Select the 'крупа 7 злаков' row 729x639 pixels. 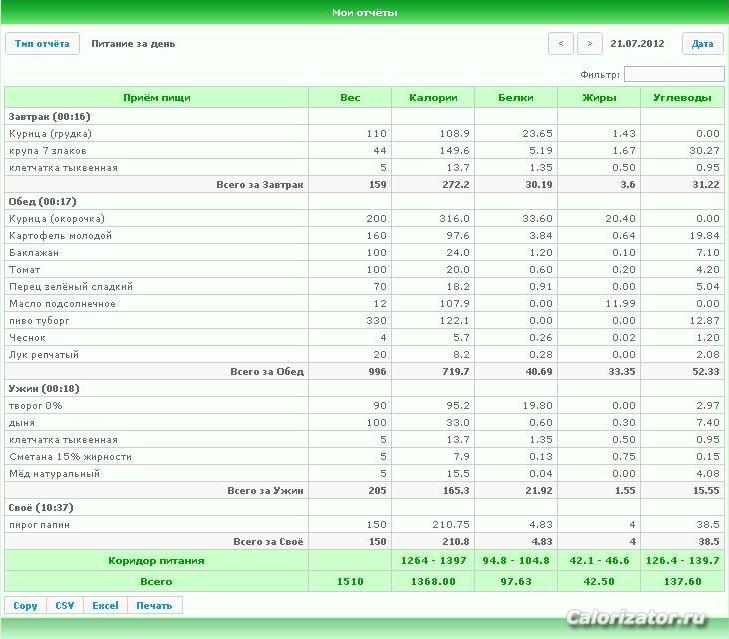364,151
